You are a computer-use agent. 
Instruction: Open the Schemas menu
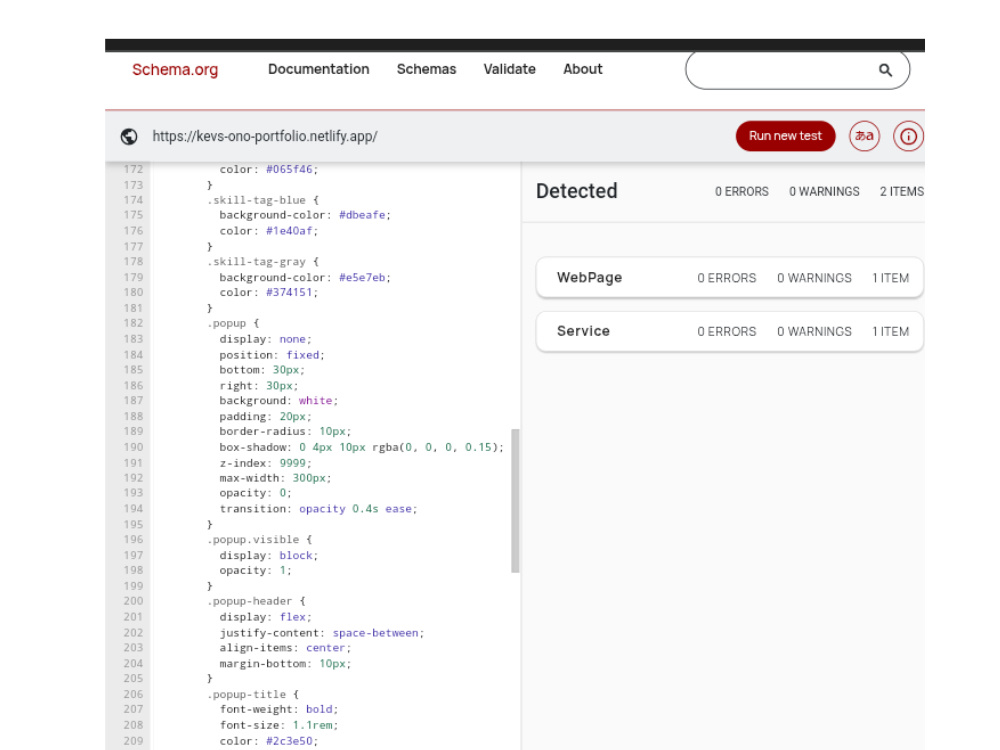tap(426, 69)
